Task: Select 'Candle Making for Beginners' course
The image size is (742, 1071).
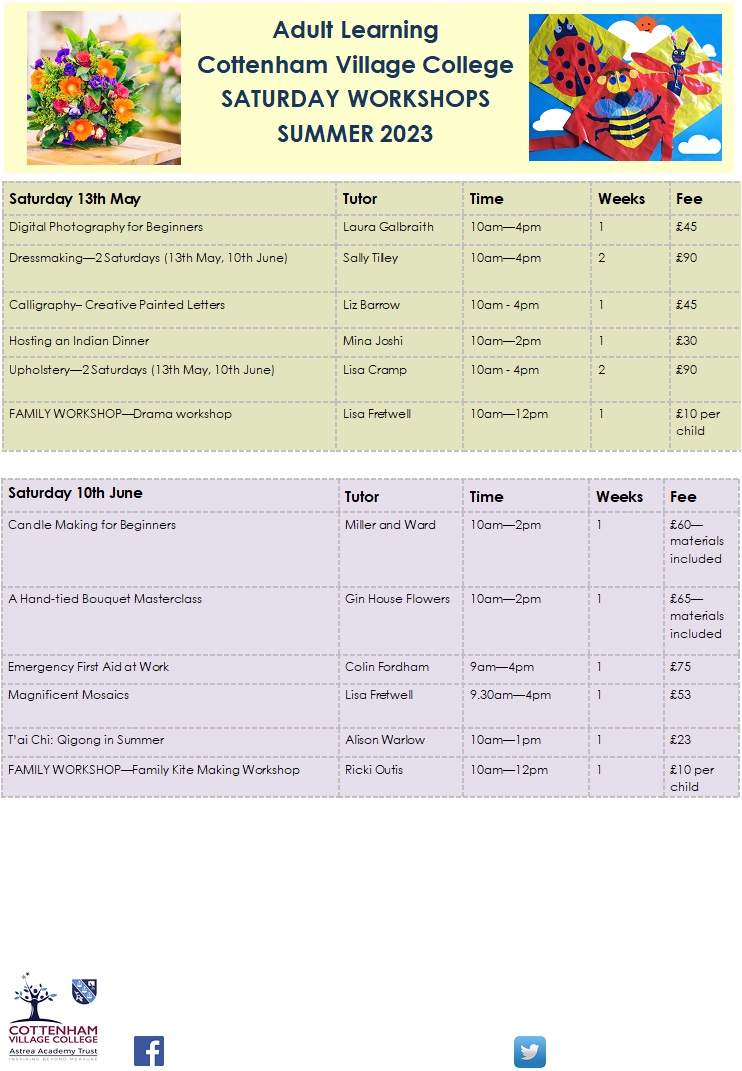Action: tap(92, 525)
